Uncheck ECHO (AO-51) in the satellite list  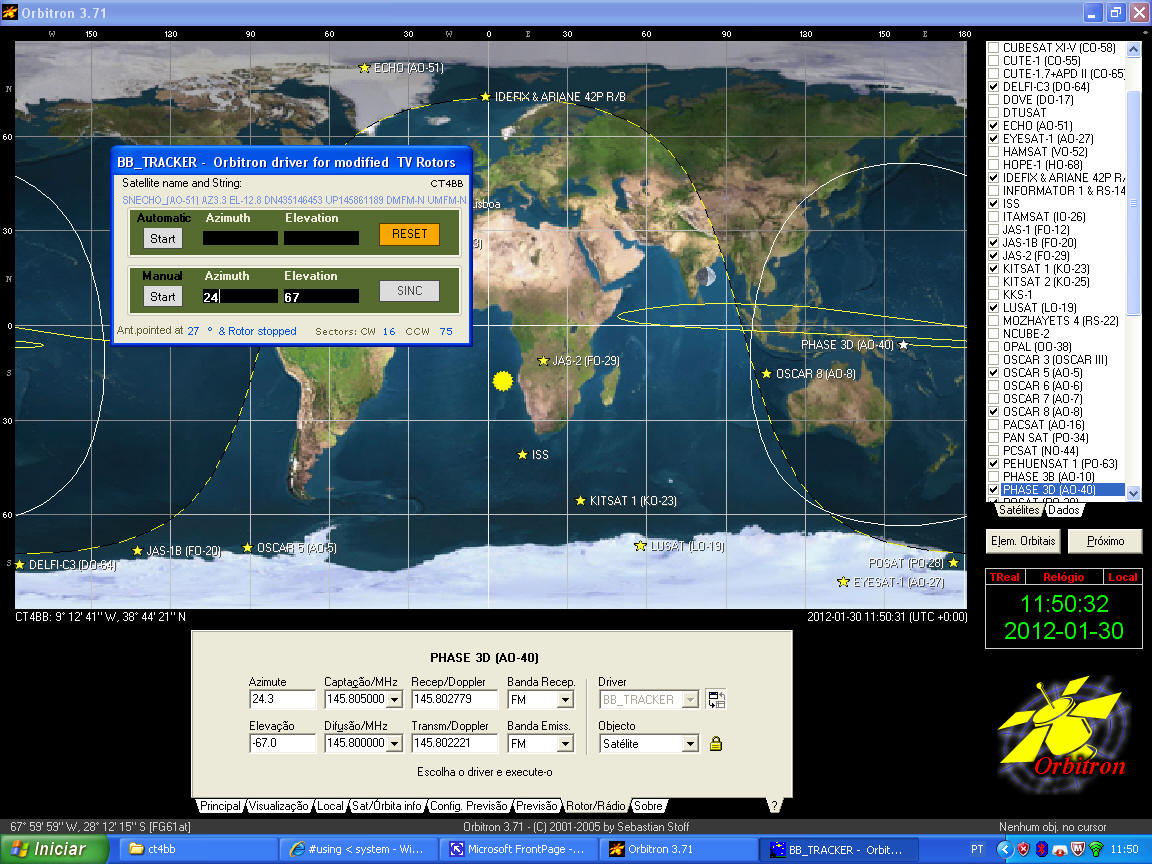[x=993, y=126]
